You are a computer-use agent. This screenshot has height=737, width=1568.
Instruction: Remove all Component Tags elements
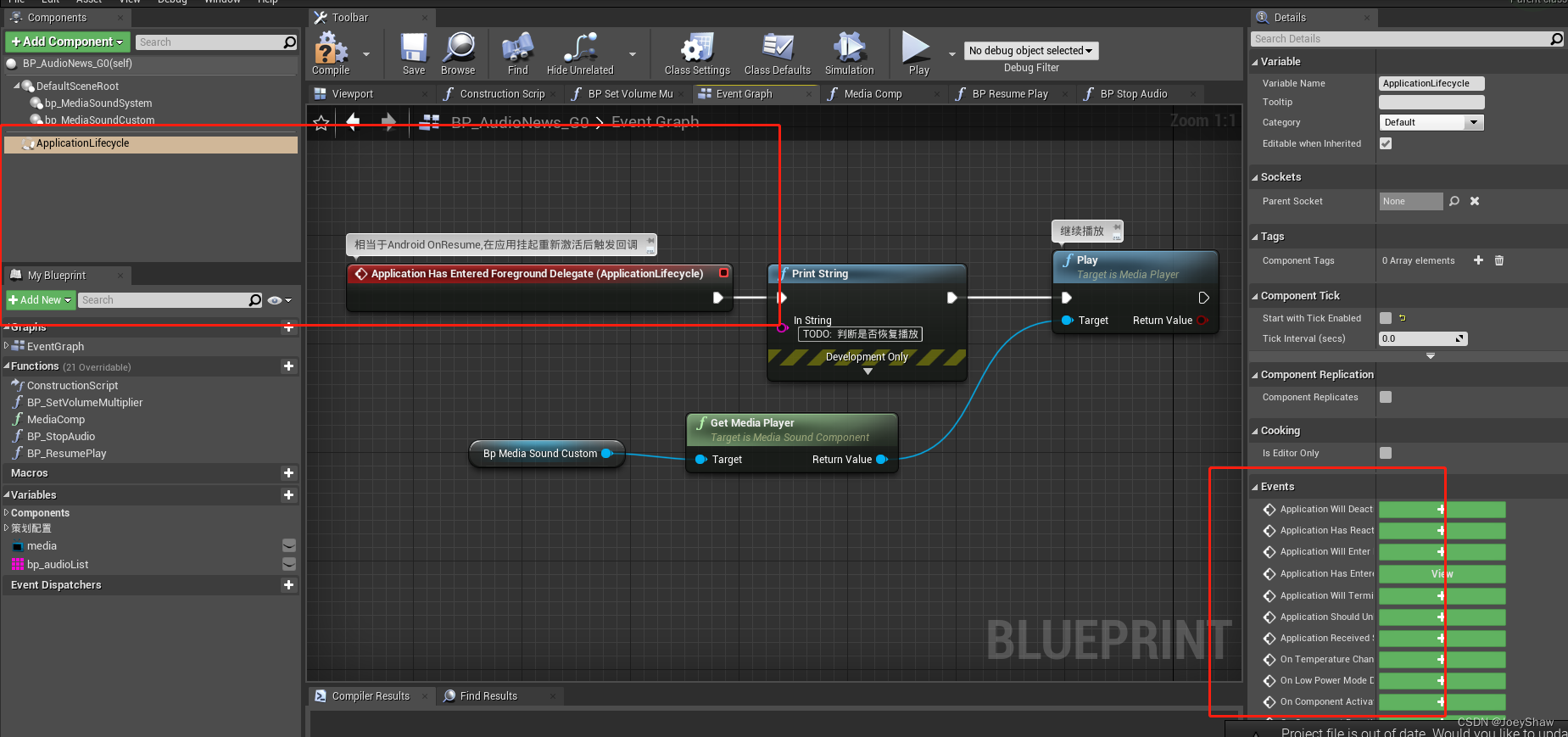click(1499, 260)
